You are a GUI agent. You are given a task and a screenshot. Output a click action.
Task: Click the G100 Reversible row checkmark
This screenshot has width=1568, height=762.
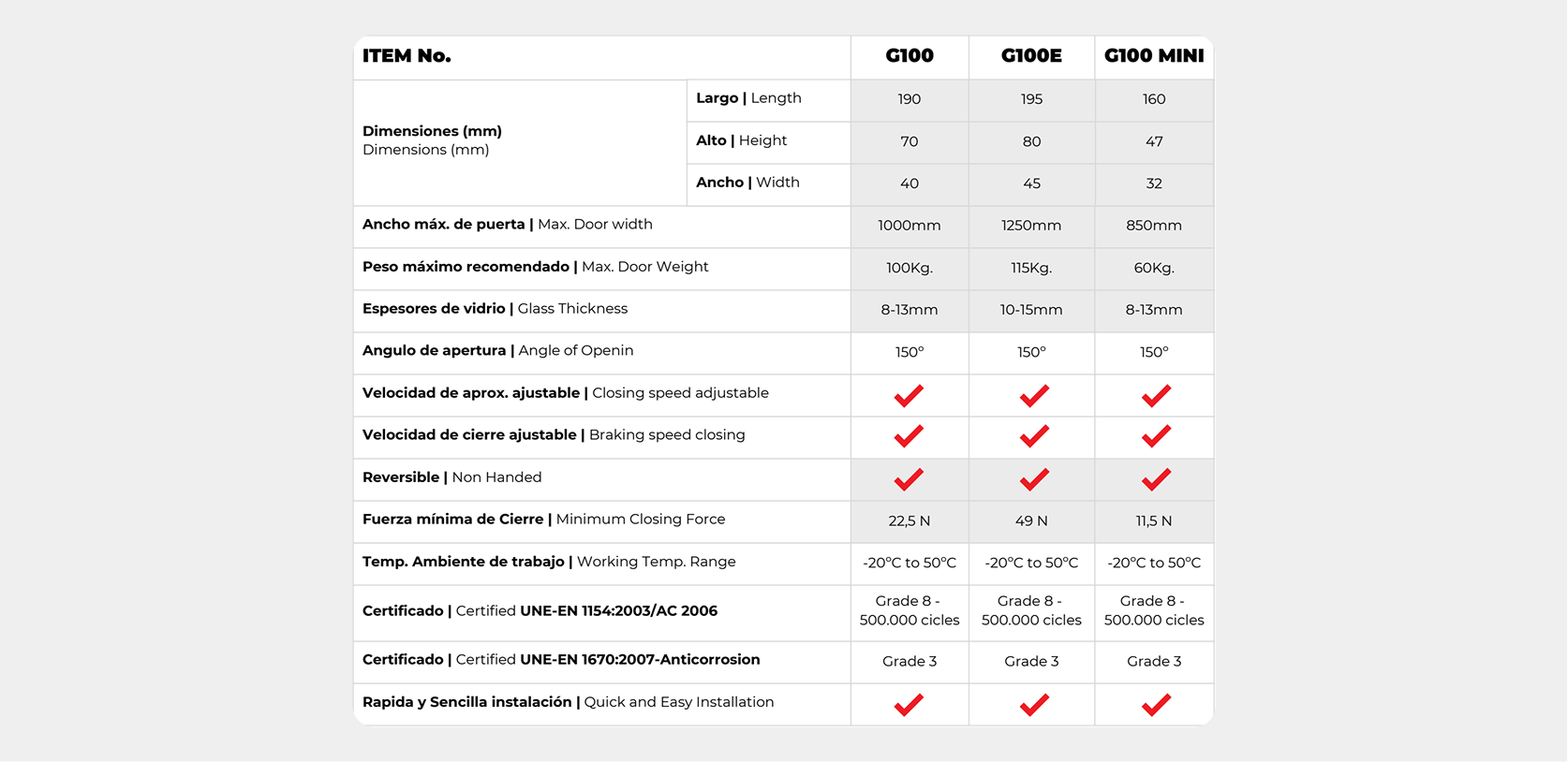click(909, 479)
